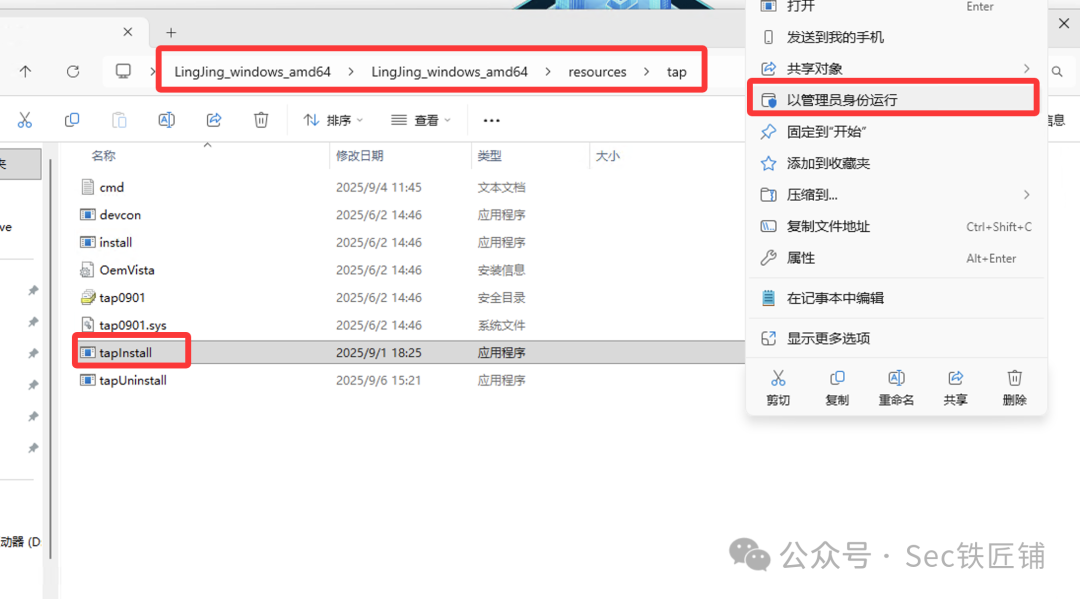
Task: Select the Copy icon in the toolbar
Action: click(71, 120)
